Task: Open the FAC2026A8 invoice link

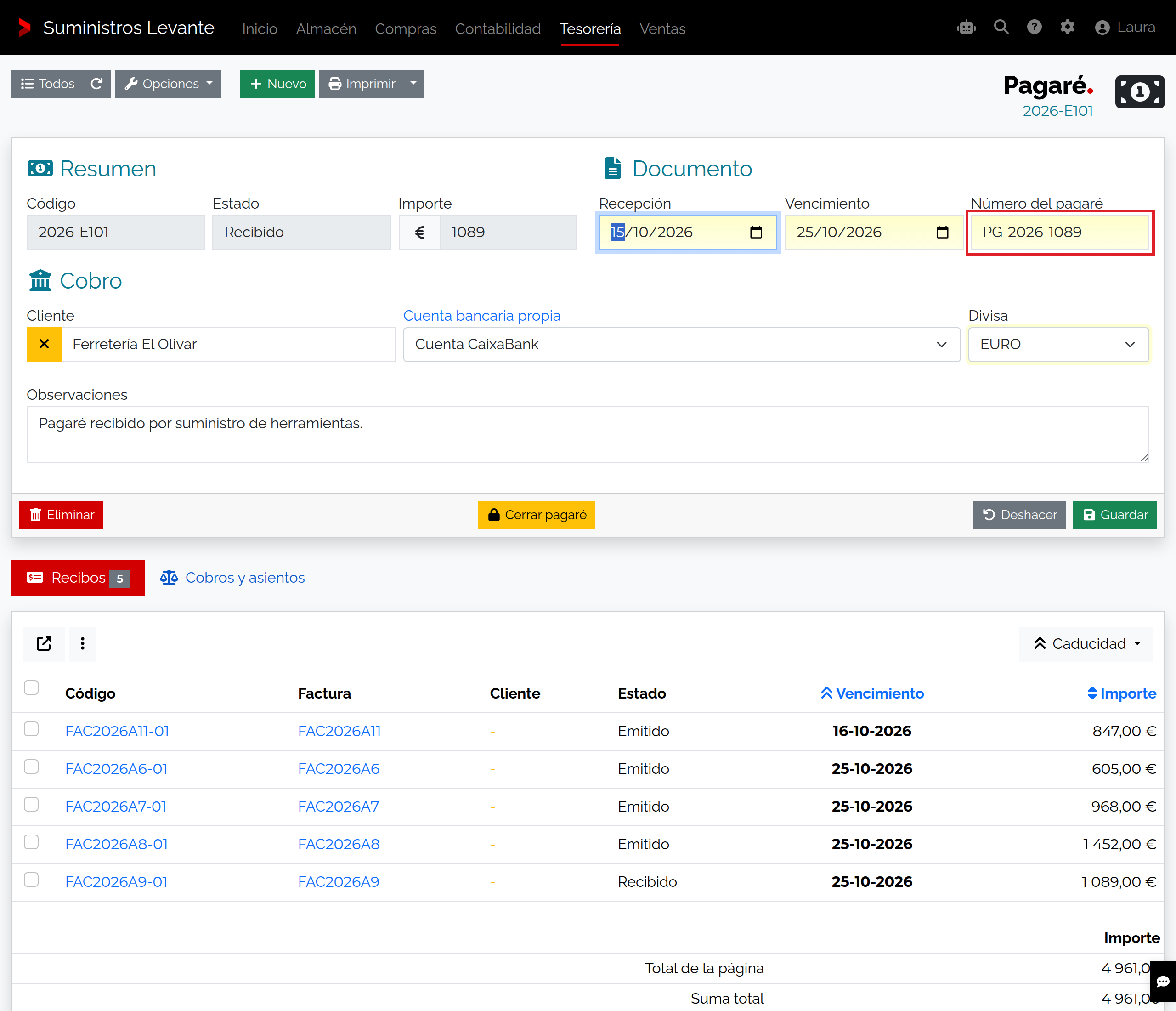Action: (339, 844)
